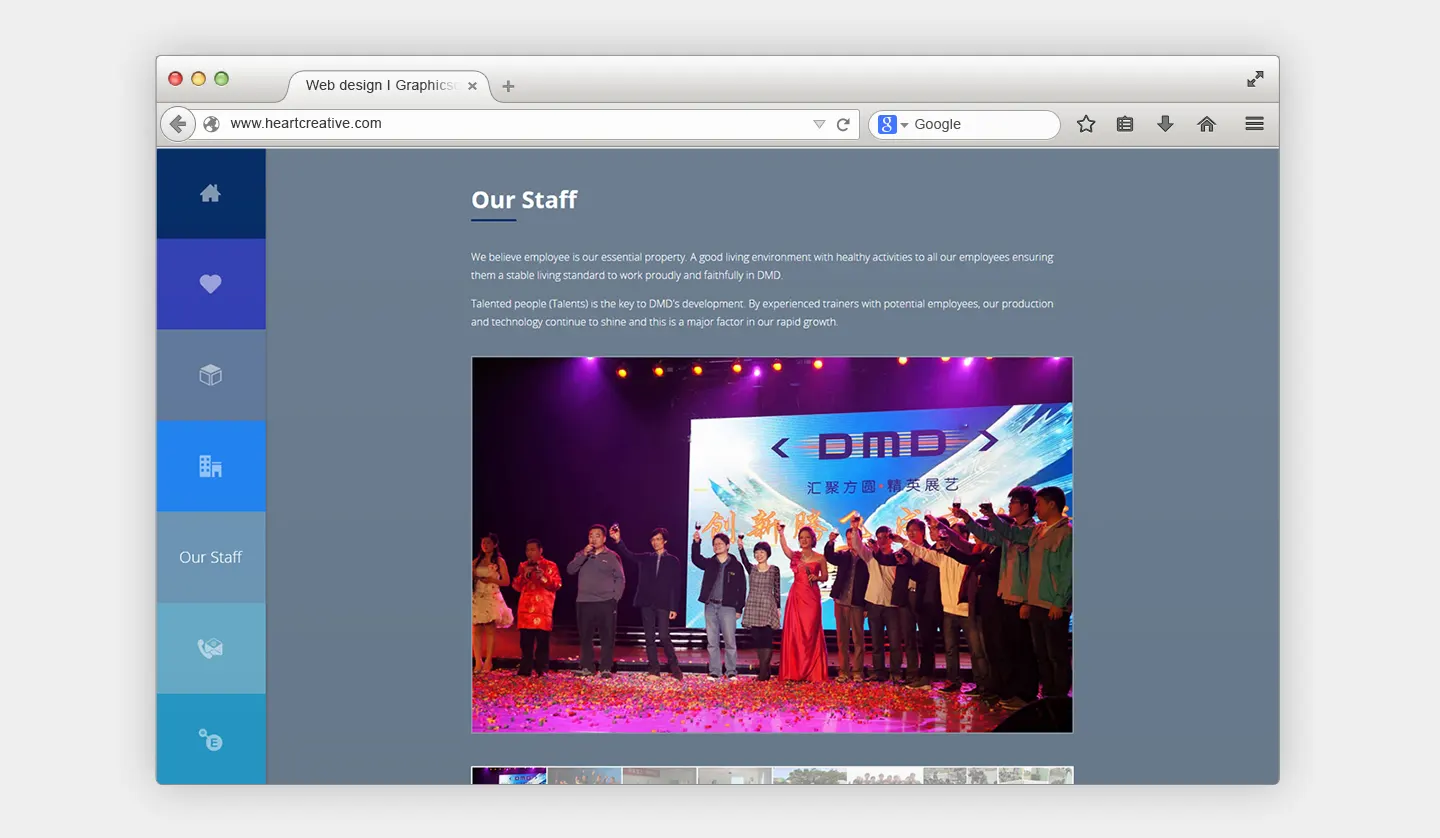Screen dimensions: 1440x838
Task: Open the cube products icon in sidebar
Action: (x=210, y=375)
